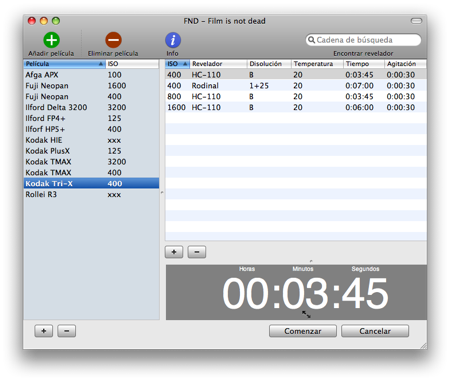Select the Rodinal 1+25 developer row
The image size is (450, 381).
click(296, 86)
